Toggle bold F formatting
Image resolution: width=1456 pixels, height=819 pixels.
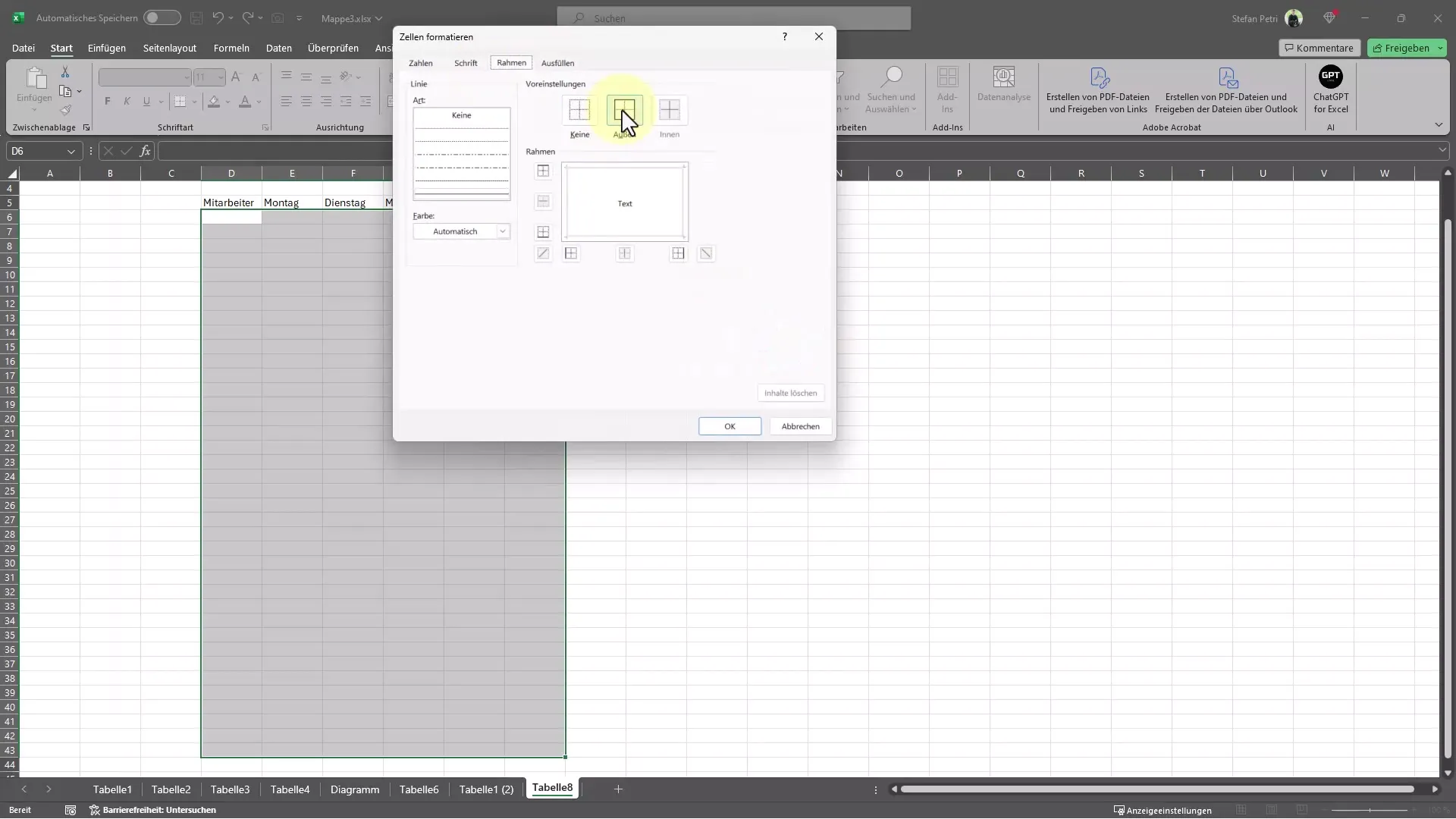(x=108, y=101)
